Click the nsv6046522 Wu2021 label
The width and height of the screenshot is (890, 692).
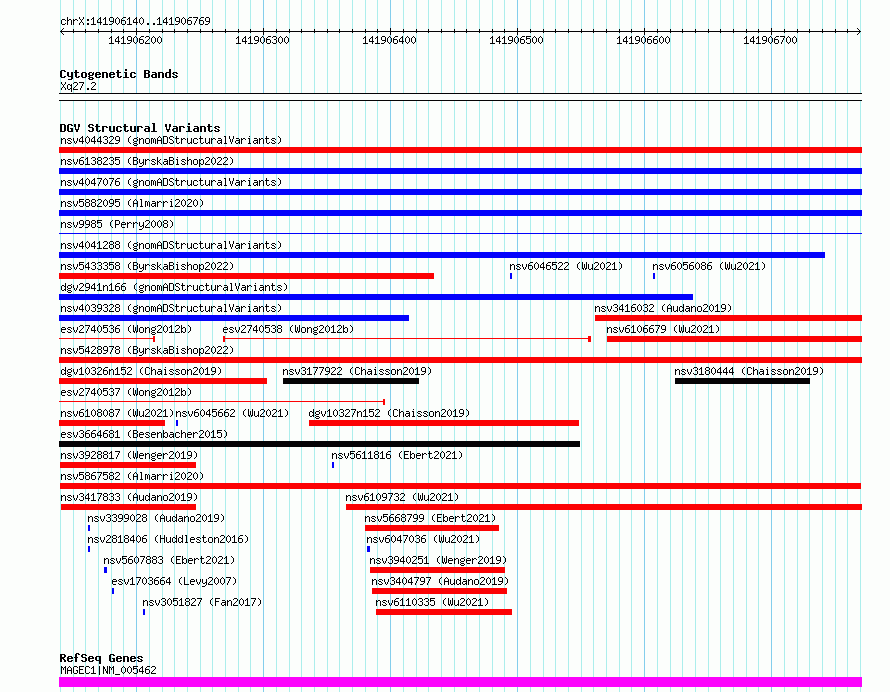pyautogui.click(x=566, y=266)
